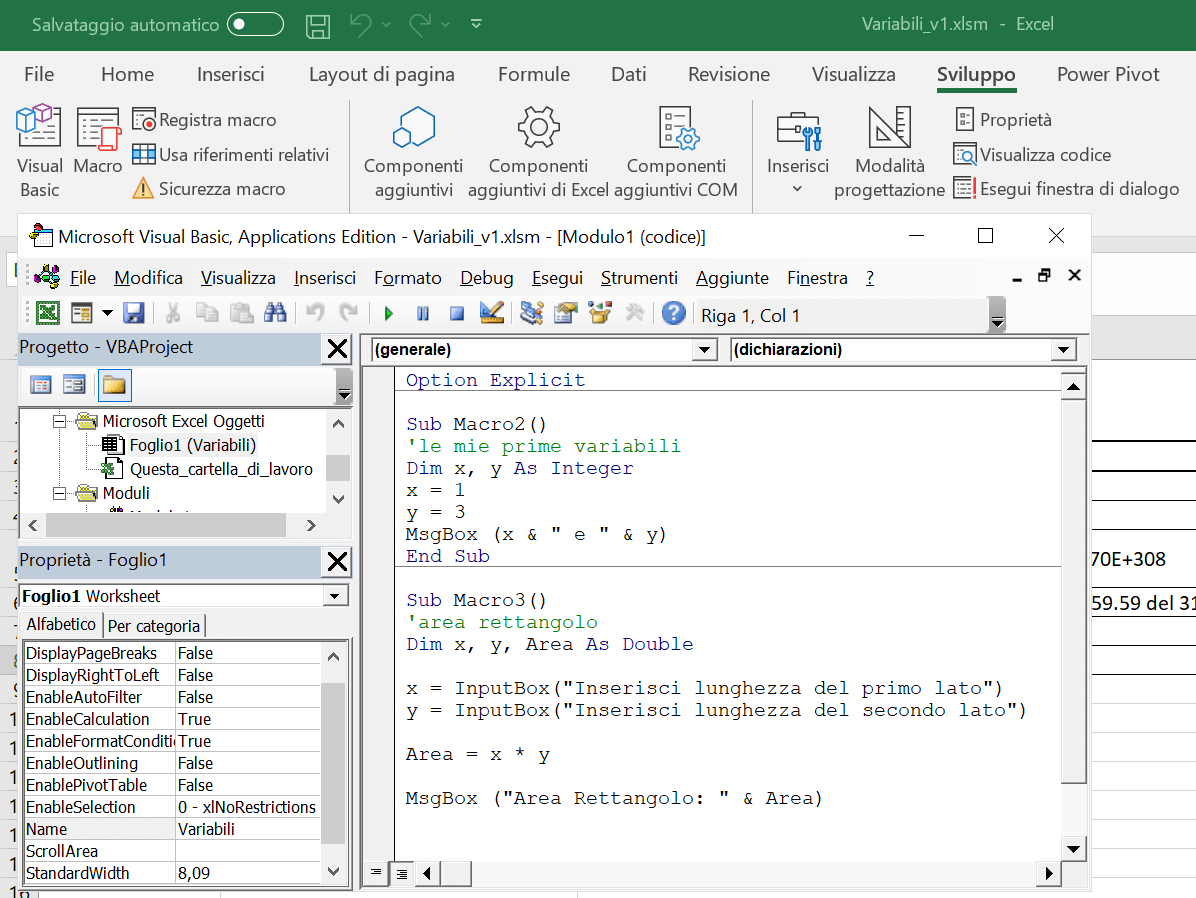
Task: Switch to Procedure View button
Action: click(x=375, y=873)
